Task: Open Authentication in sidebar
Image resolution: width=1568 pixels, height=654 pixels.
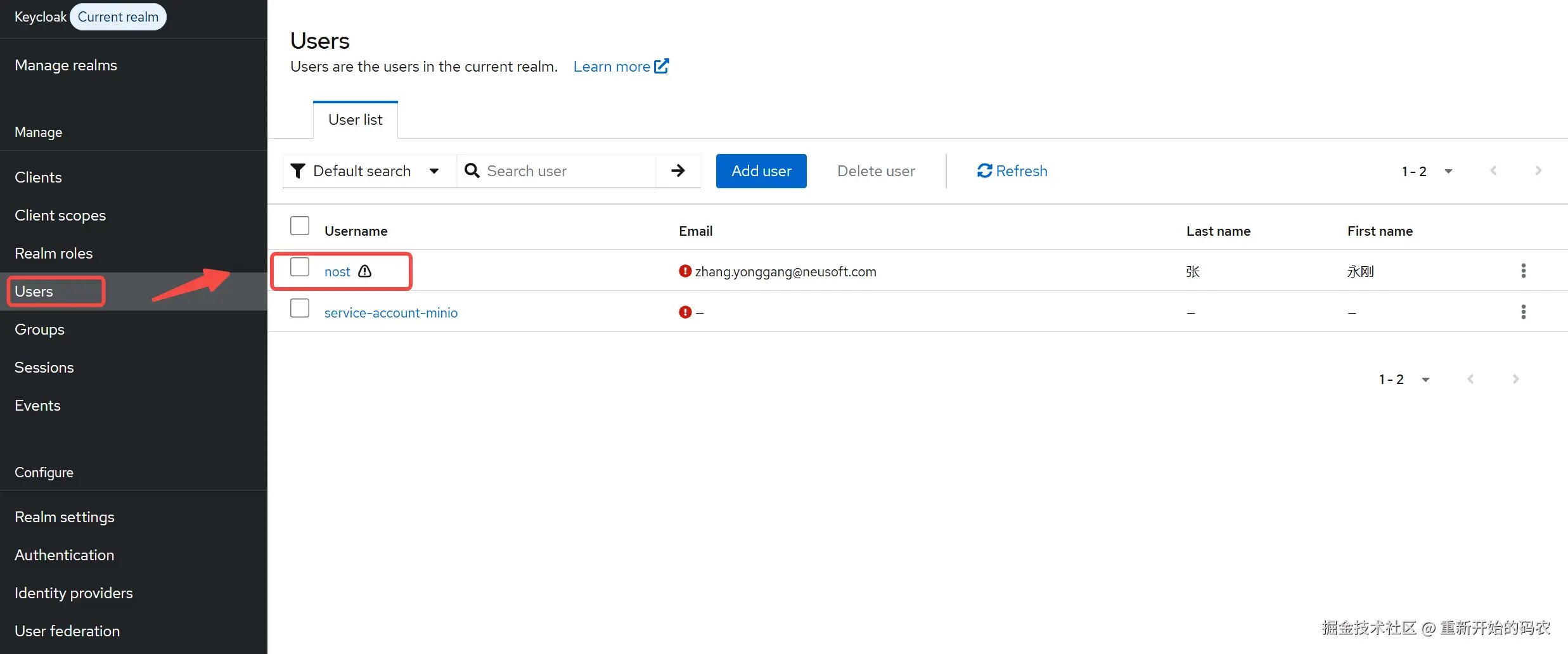Action: (65, 555)
